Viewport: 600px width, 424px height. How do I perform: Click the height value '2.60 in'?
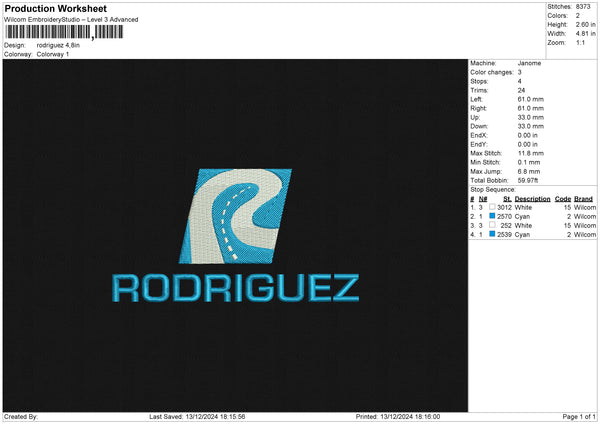coord(585,24)
